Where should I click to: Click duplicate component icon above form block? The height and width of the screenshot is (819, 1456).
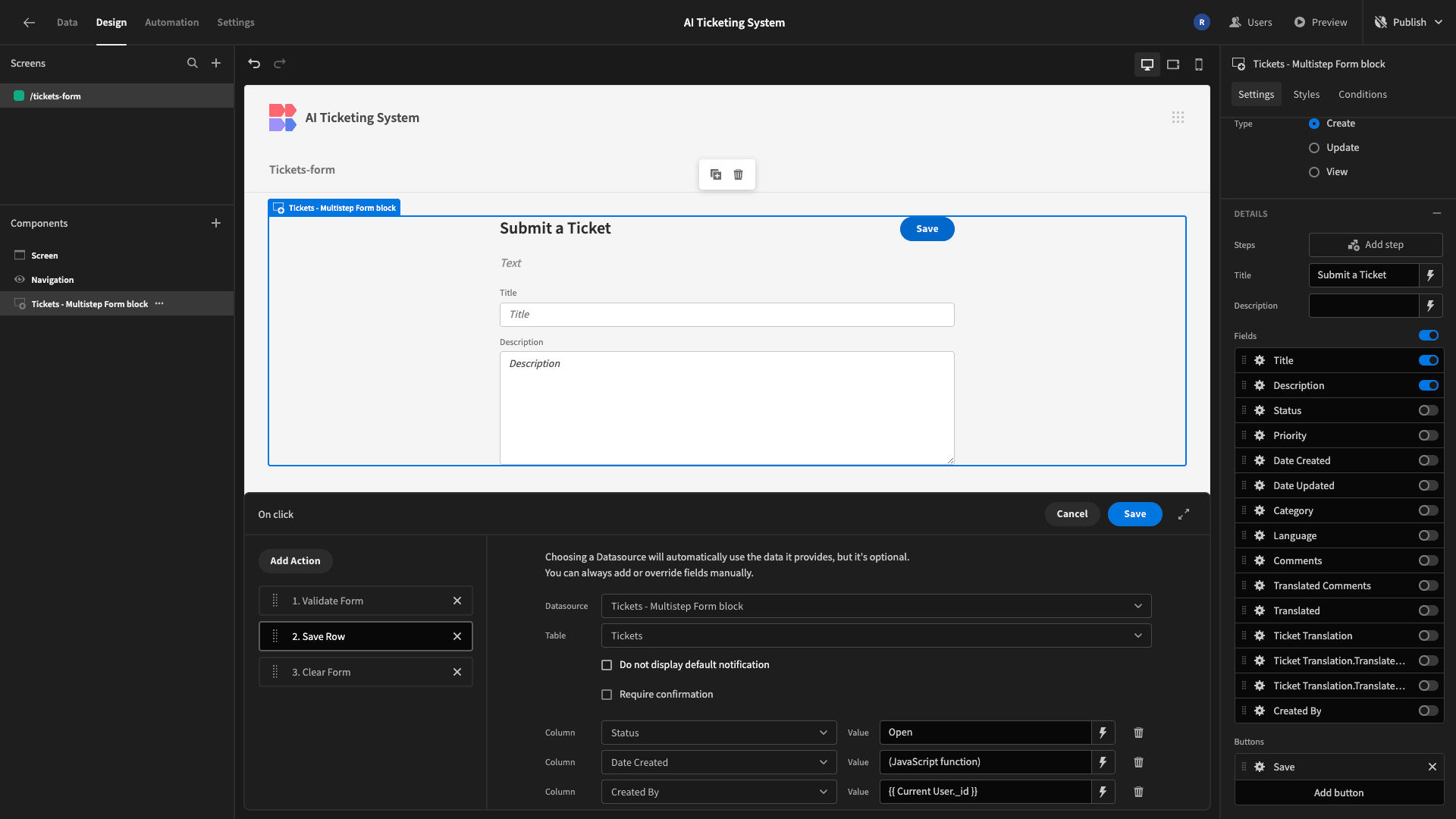point(716,174)
